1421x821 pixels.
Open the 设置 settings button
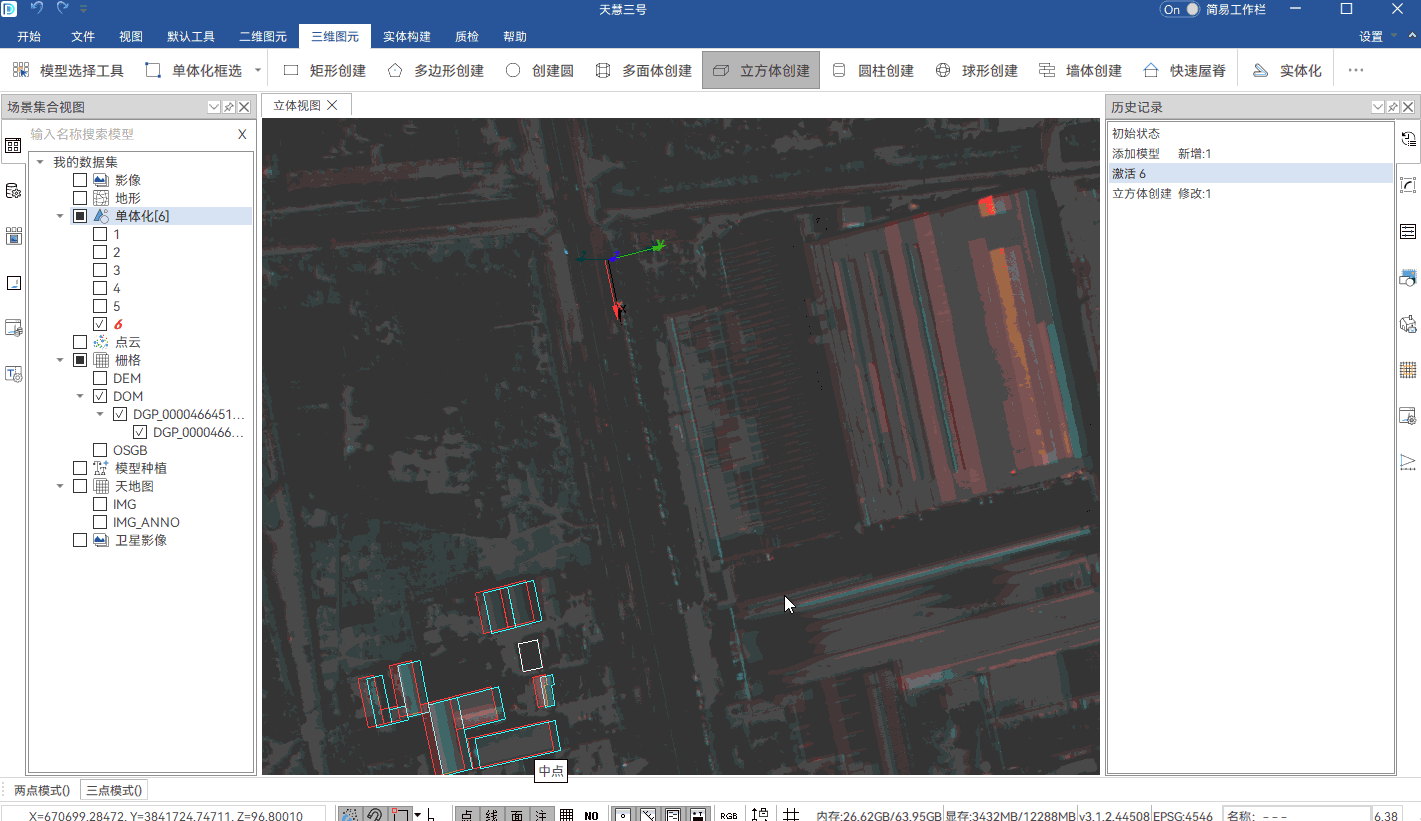coord(1371,37)
